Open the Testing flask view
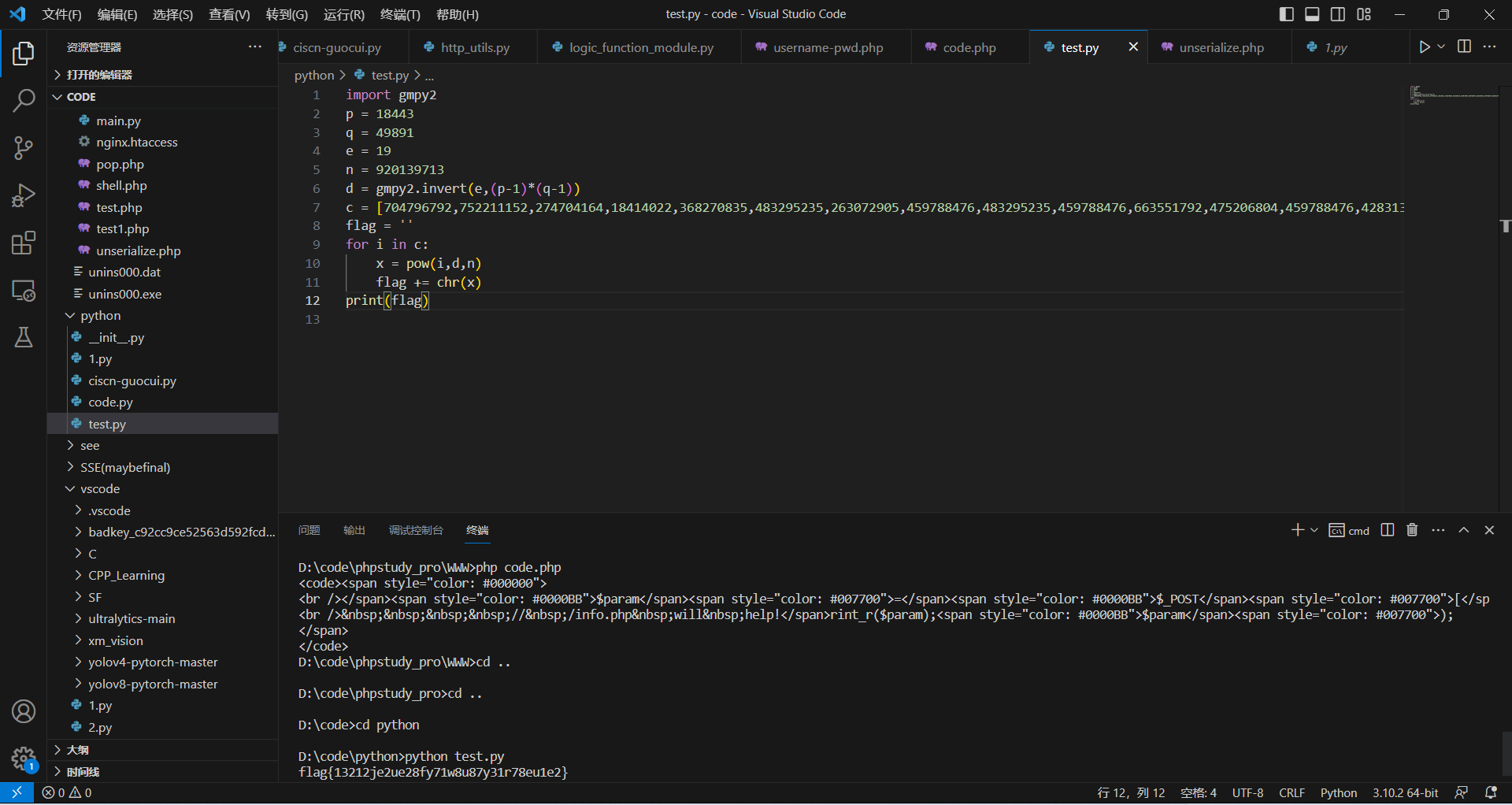The width and height of the screenshot is (1512, 805). pyautogui.click(x=24, y=337)
